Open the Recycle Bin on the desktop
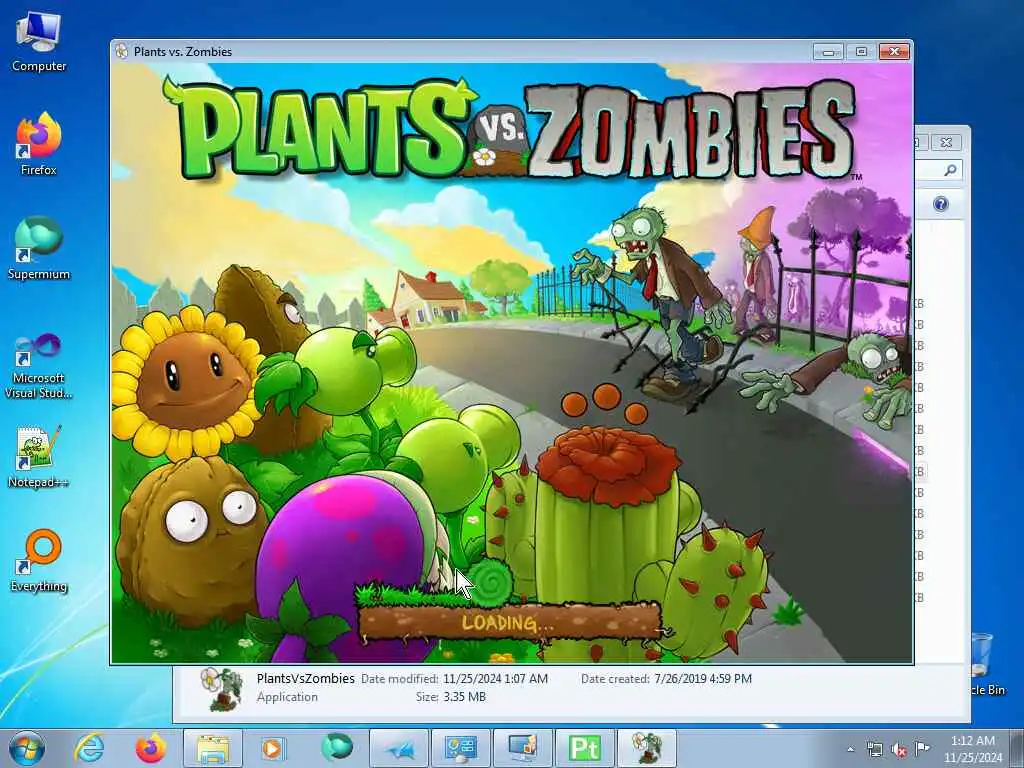 click(983, 663)
